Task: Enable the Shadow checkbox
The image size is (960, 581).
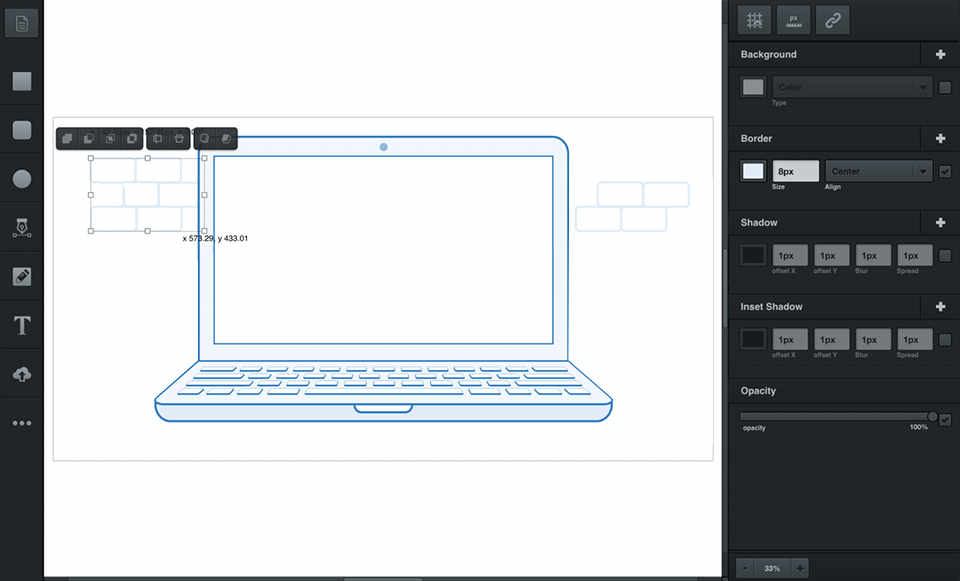Action: pos(945,255)
